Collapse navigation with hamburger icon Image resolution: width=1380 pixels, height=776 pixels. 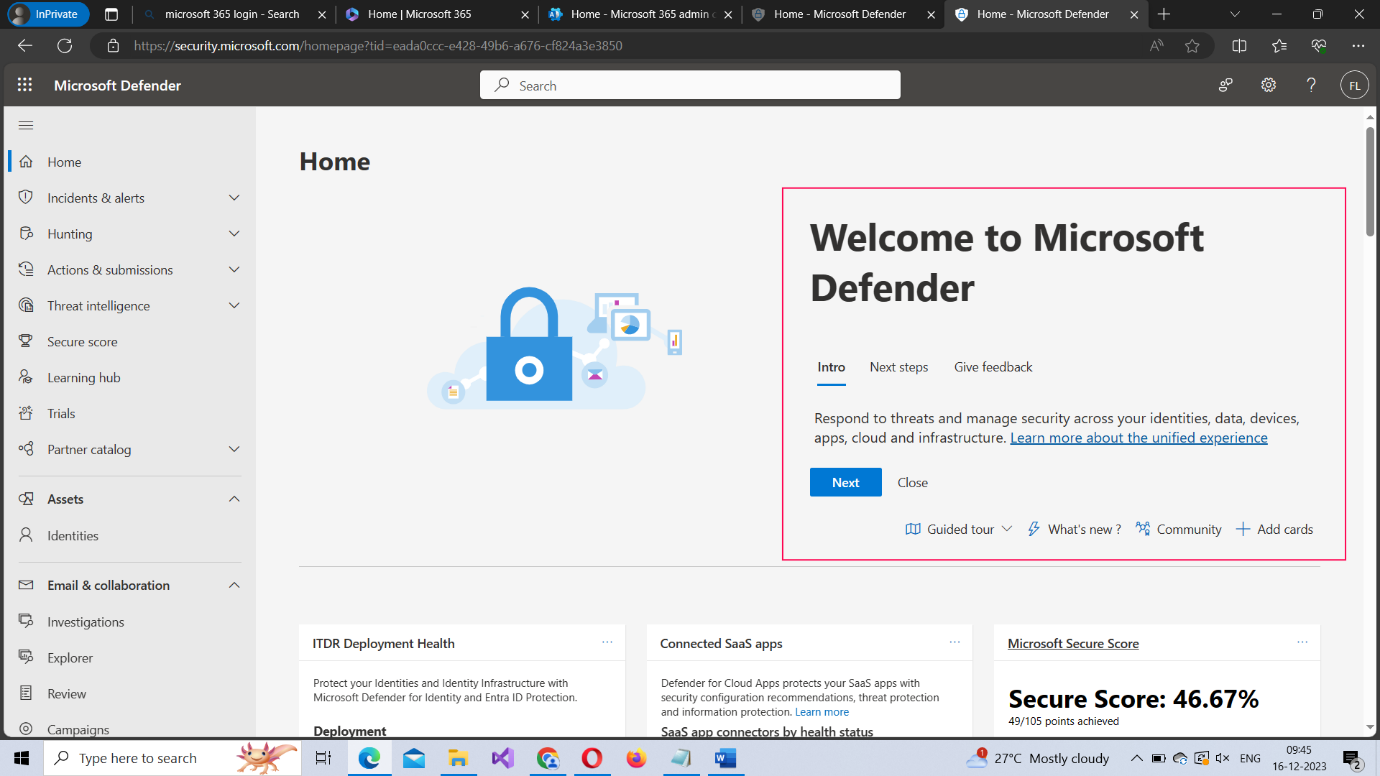(x=26, y=125)
